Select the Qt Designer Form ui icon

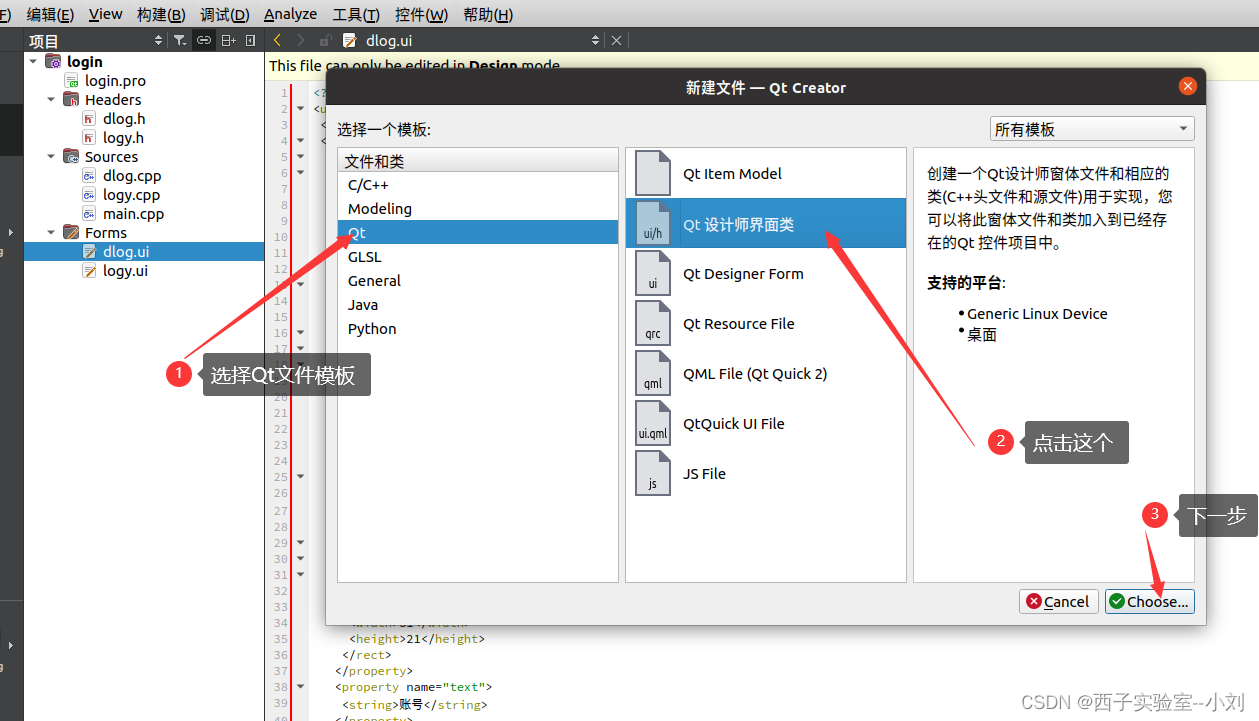[x=653, y=273]
